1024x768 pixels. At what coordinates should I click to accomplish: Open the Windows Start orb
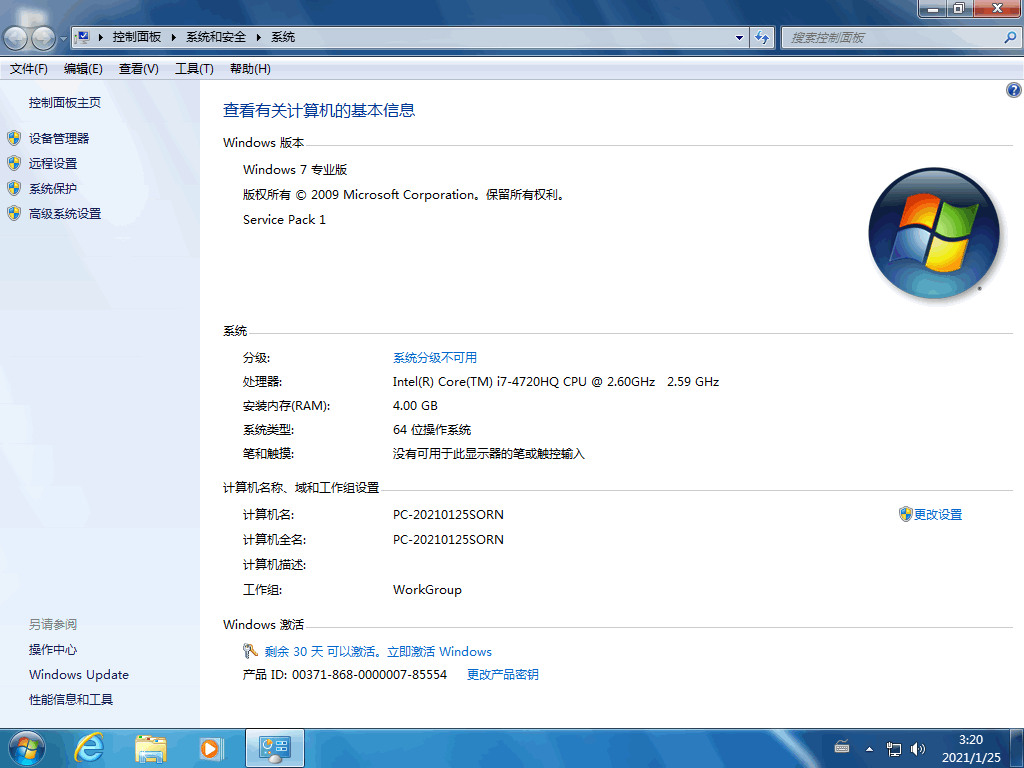(x=26, y=748)
